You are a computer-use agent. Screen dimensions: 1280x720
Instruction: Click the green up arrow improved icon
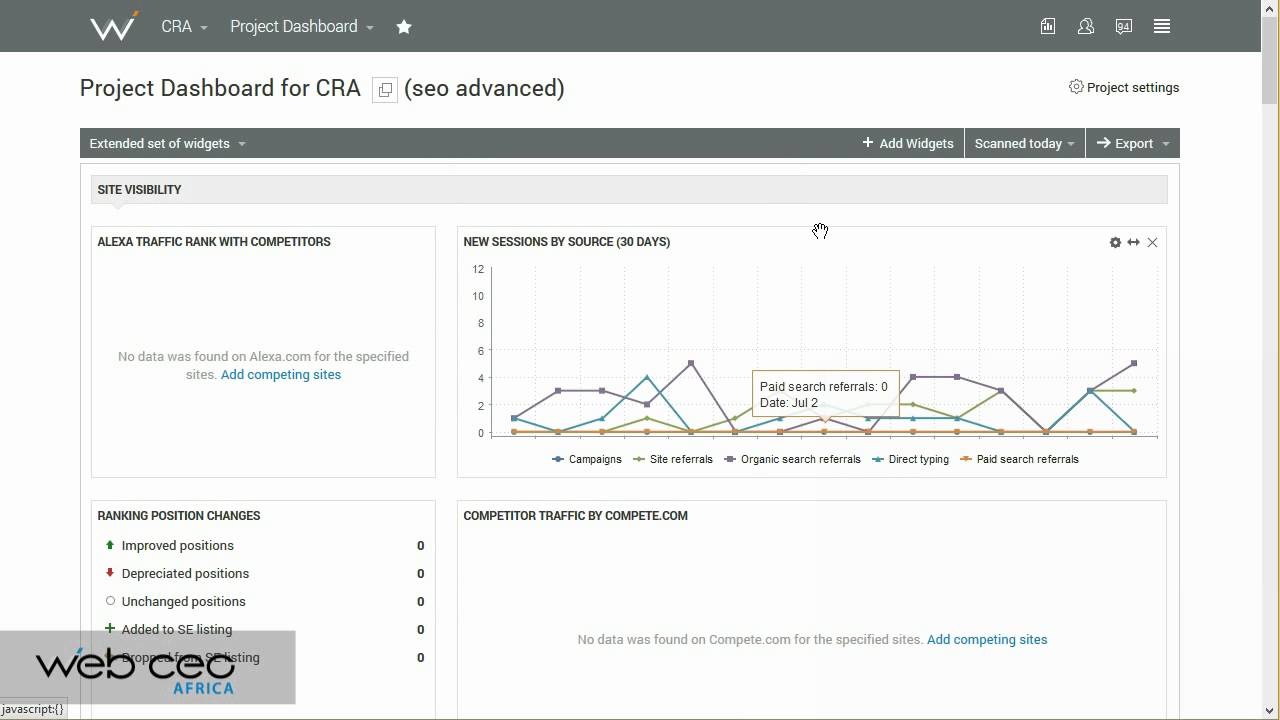pos(110,545)
